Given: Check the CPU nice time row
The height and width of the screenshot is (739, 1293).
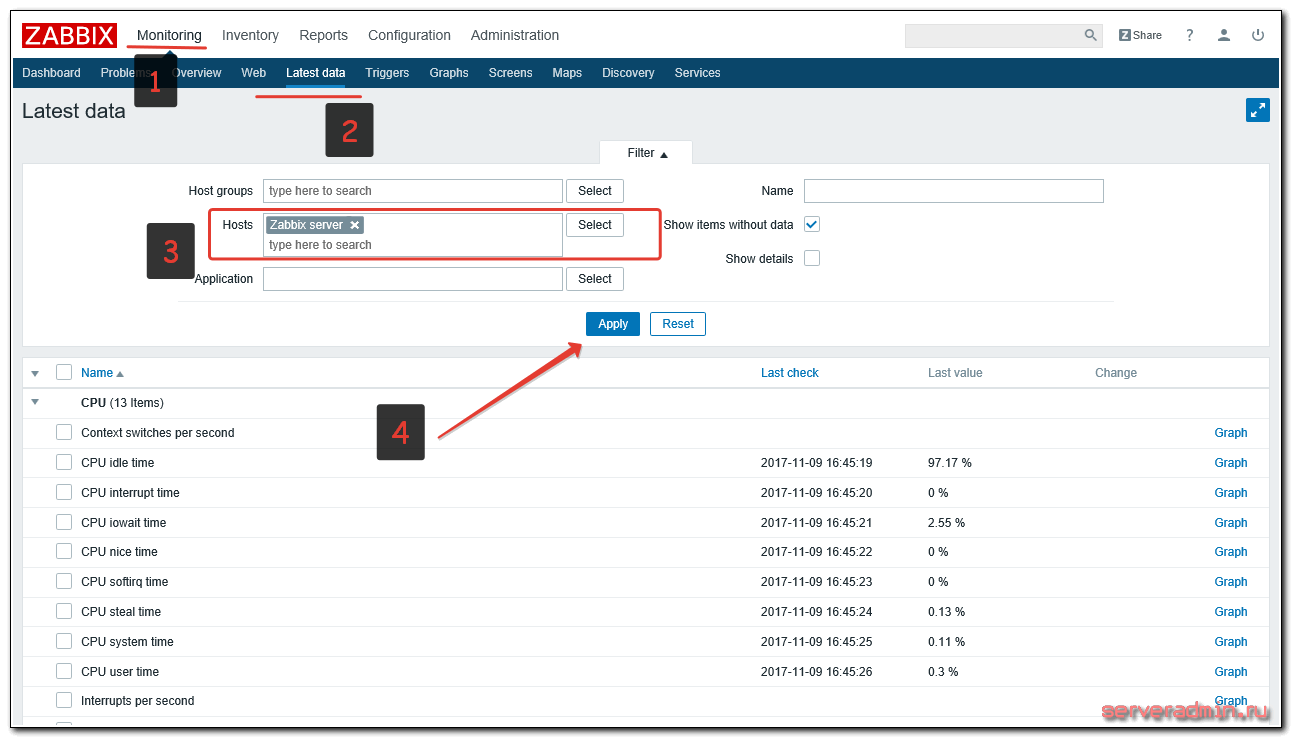Looking at the screenshot, I should (64, 551).
